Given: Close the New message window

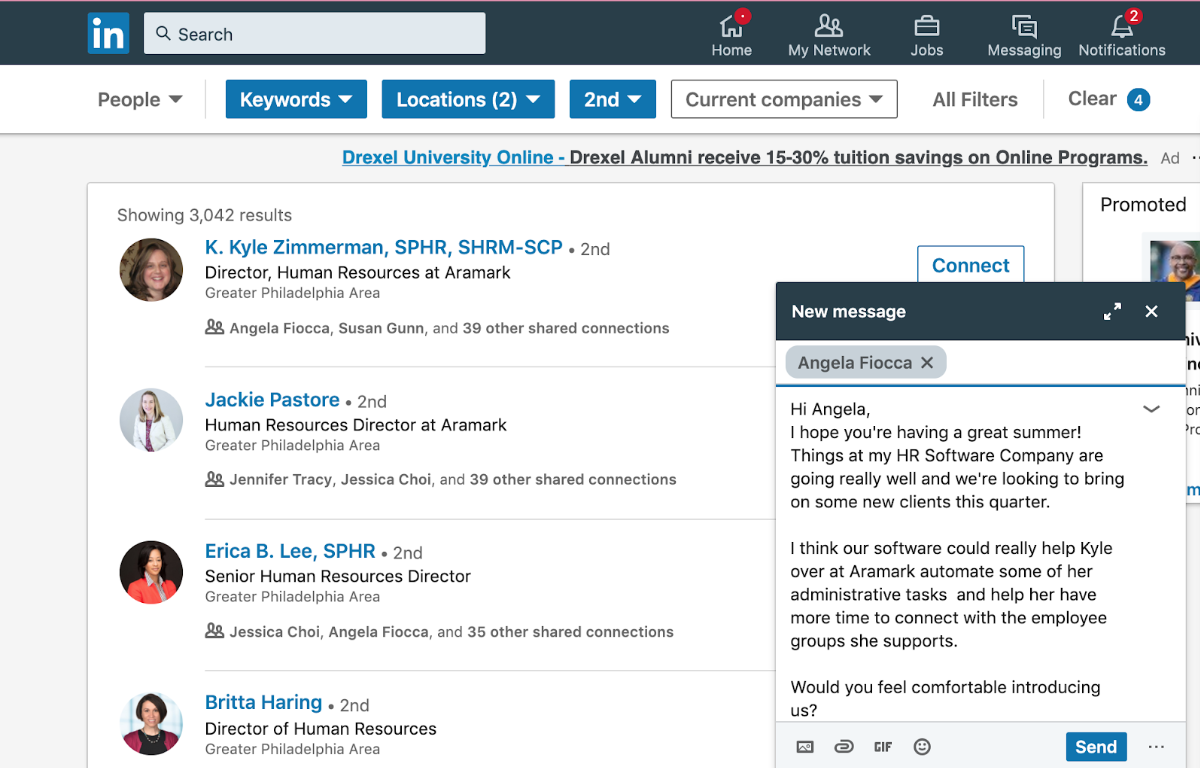Looking at the screenshot, I should point(1151,312).
